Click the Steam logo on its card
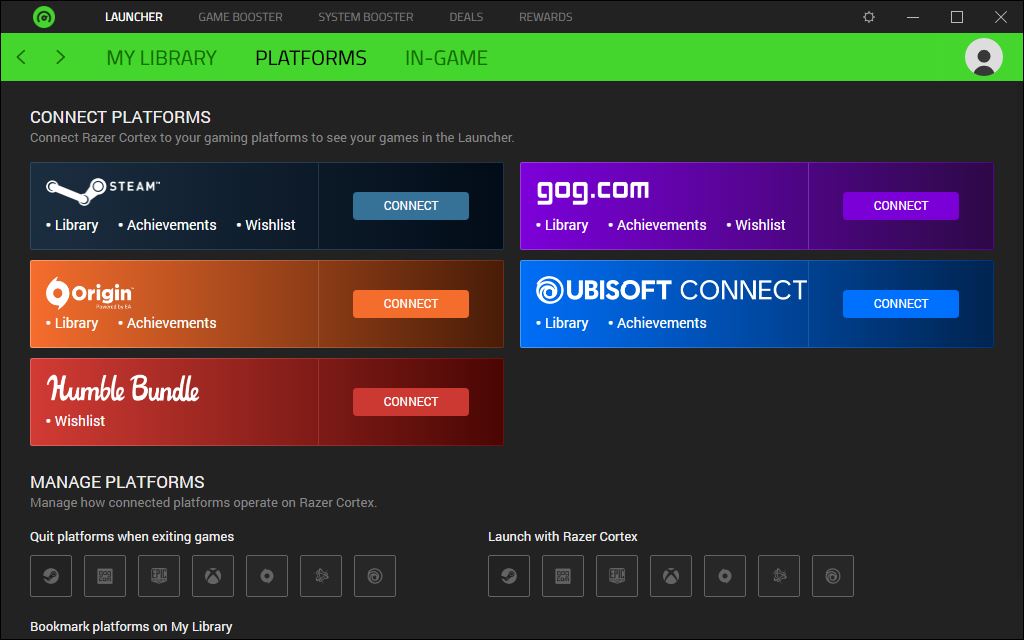This screenshot has width=1024, height=640. (x=103, y=190)
